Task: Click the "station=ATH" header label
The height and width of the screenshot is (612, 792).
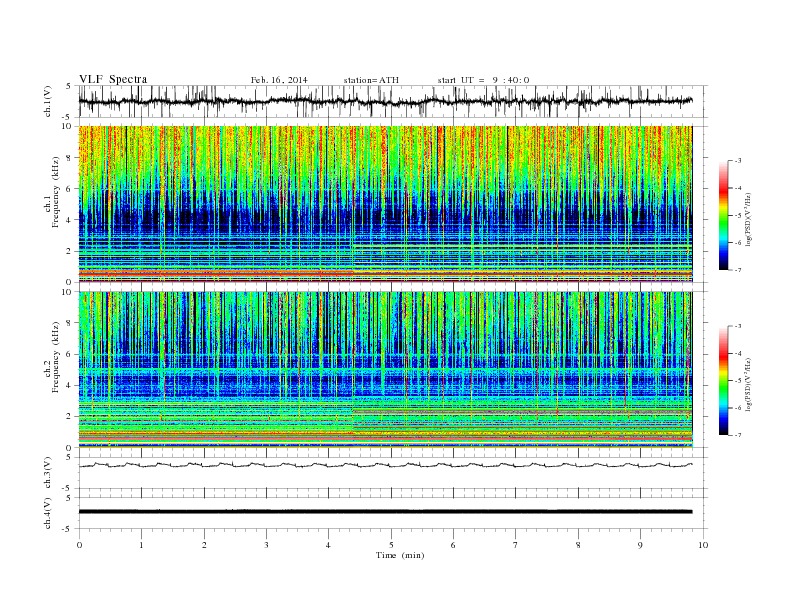Action: [371, 80]
